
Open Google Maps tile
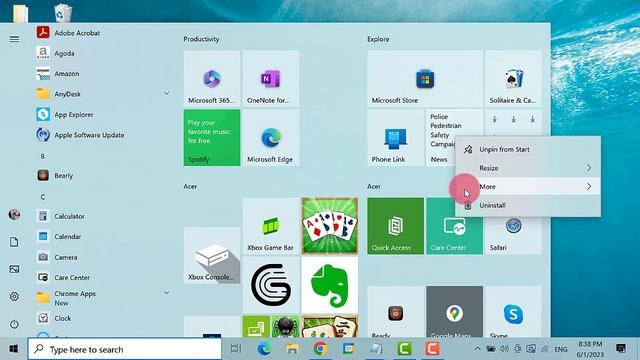(454, 312)
